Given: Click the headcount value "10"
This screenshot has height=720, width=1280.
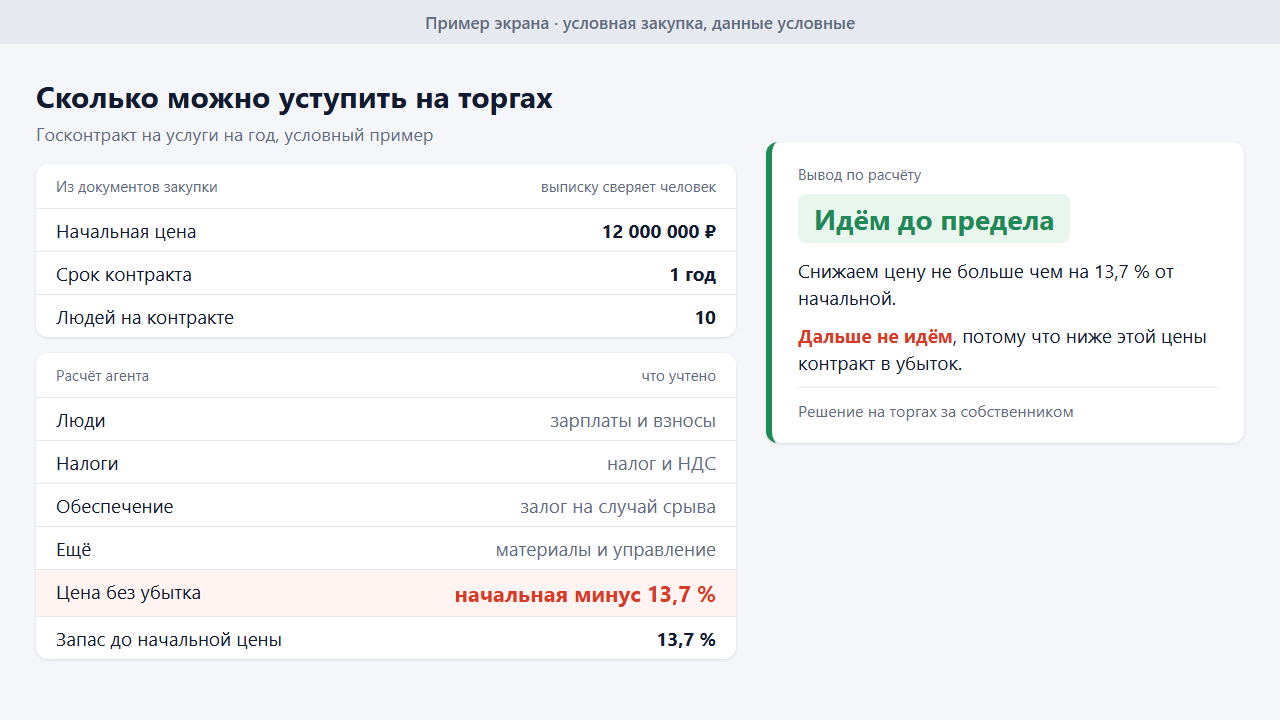Looking at the screenshot, I should click(705, 318).
